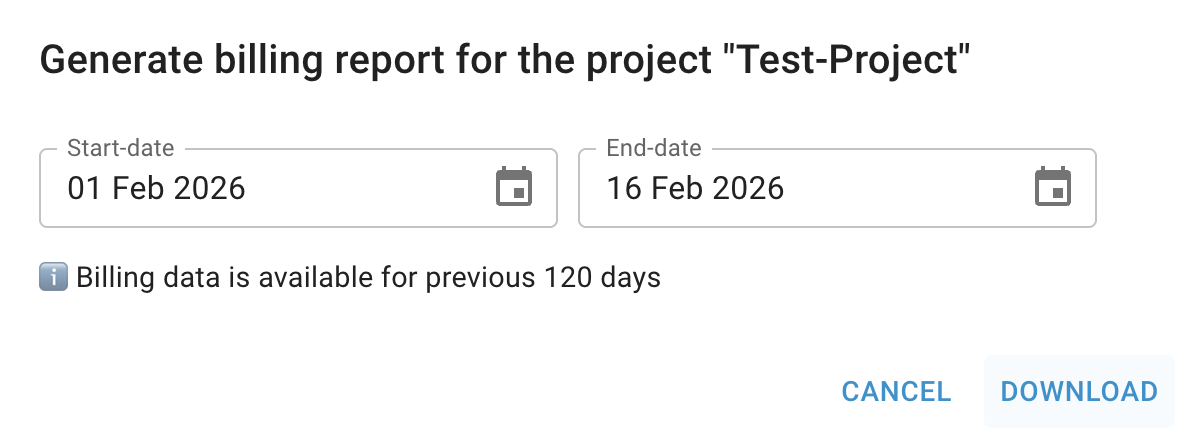Open the End-date calendar picker
Screen dimensions: 1184x438
click(x=1053, y=188)
